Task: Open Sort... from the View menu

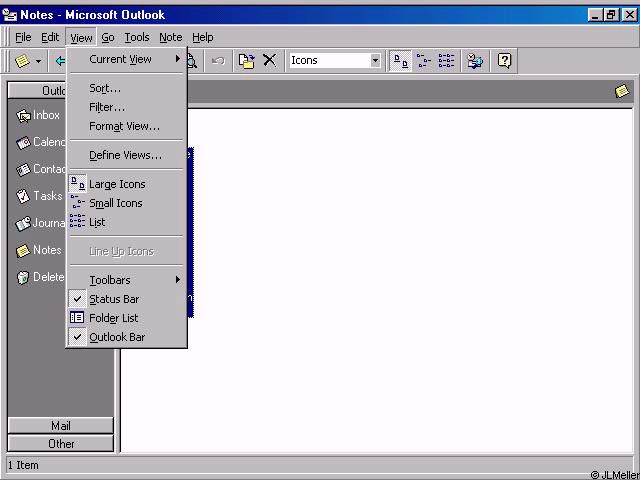Action: coord(127,88)
